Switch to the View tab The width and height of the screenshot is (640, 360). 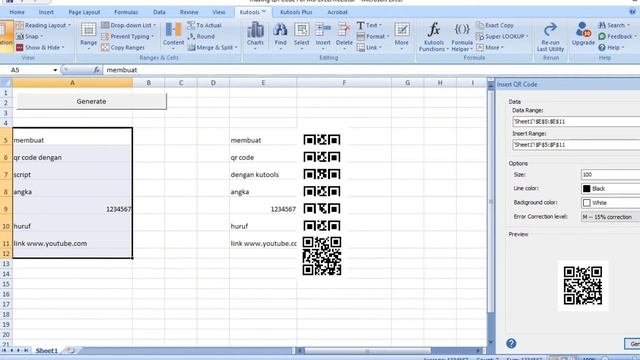[x=218, y=12]
